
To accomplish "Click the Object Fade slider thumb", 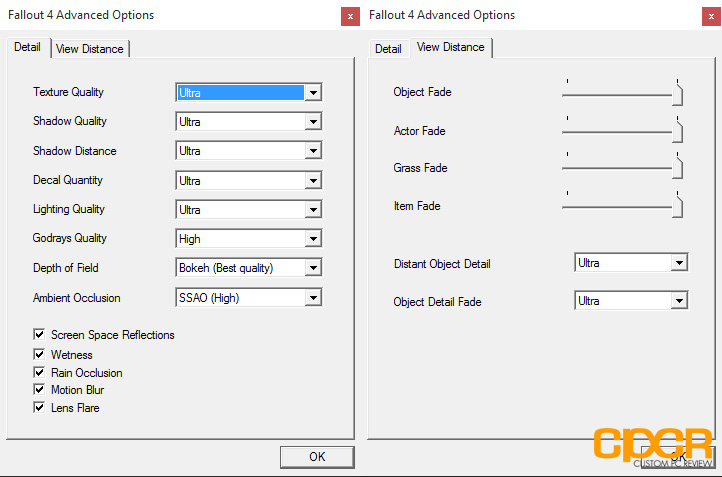I will tap(677, 94).
